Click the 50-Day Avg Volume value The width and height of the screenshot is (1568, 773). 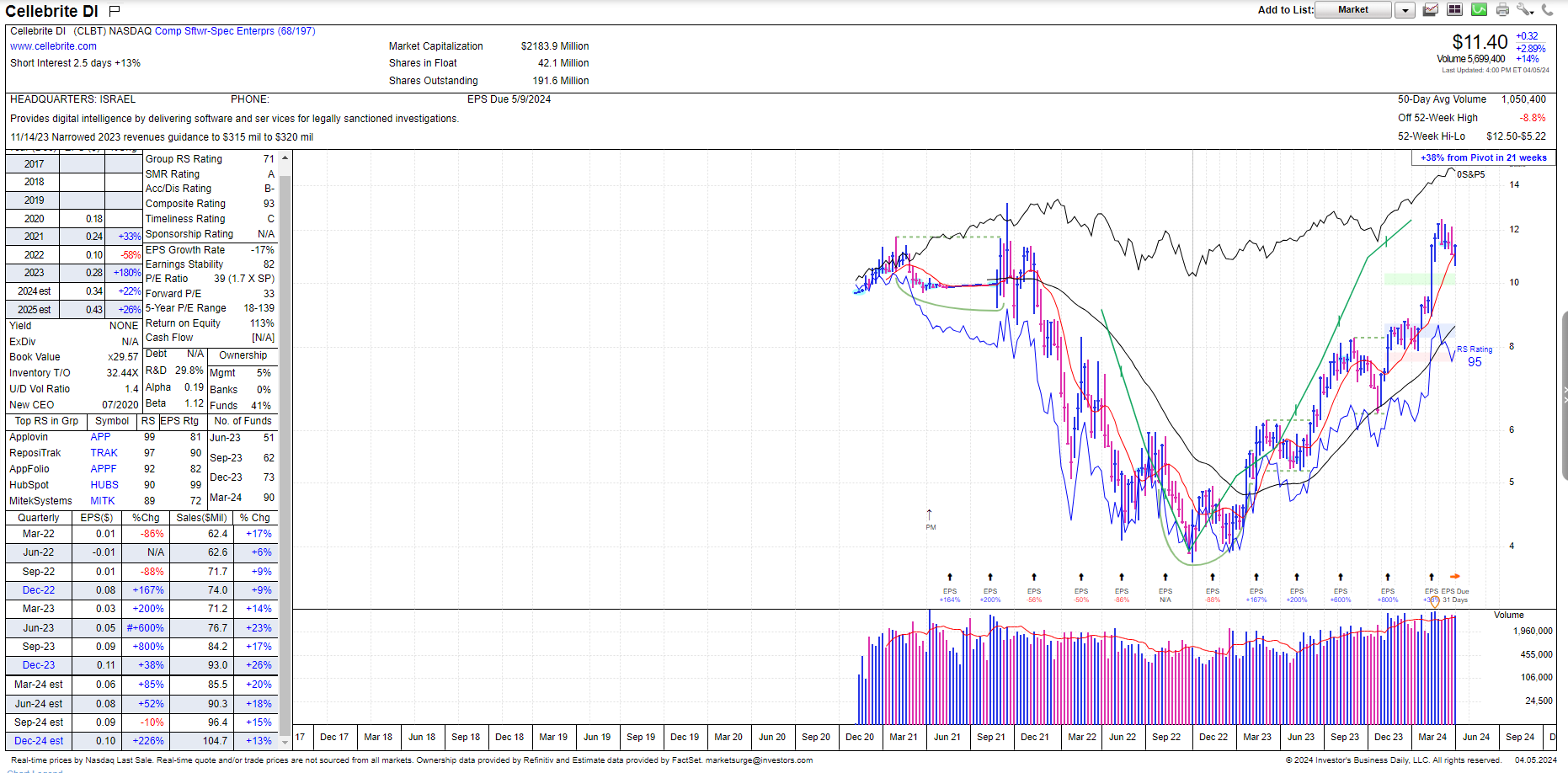[1523, 99]
